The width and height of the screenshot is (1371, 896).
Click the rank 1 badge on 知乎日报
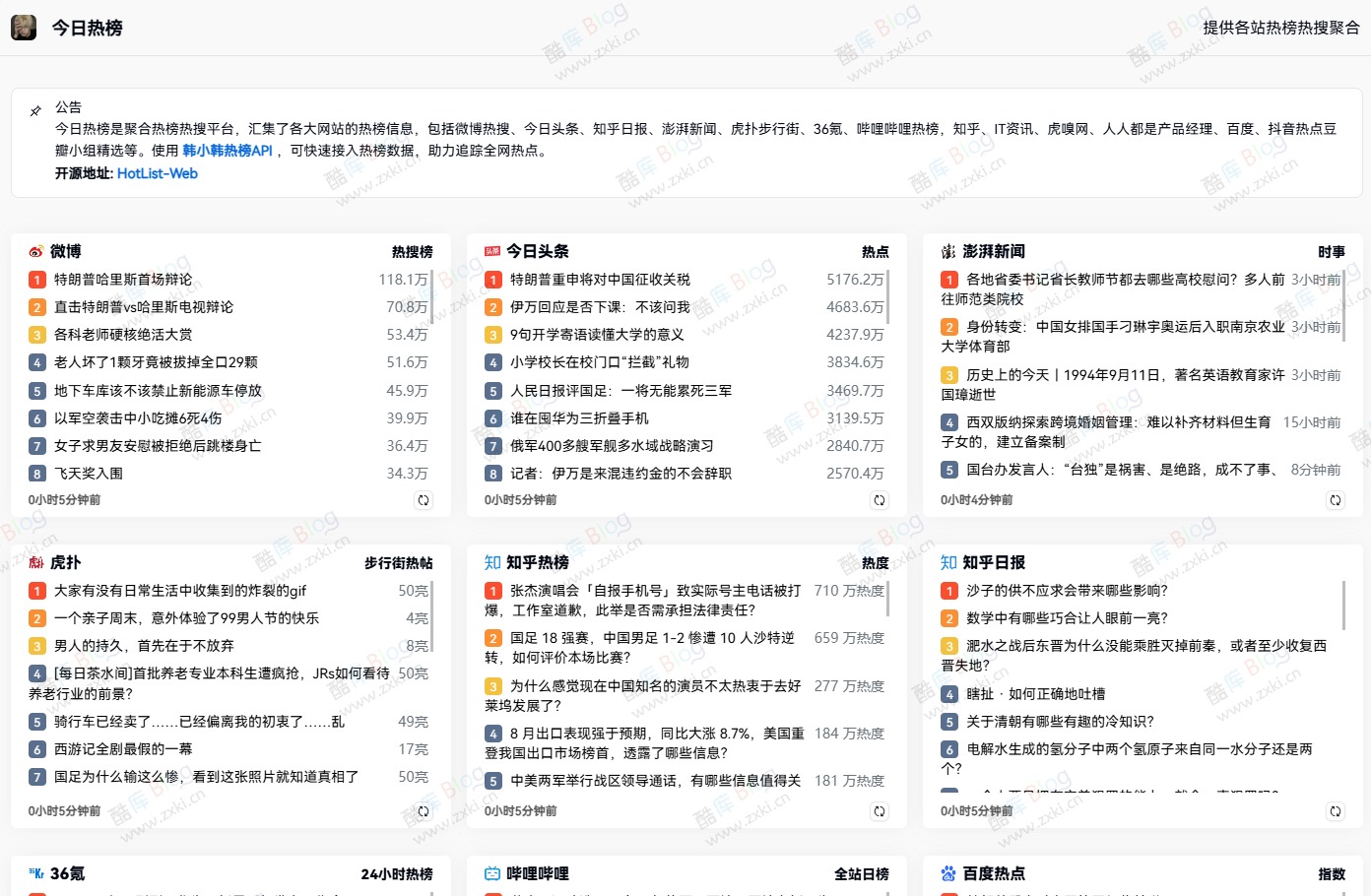[x=948, y=591]
